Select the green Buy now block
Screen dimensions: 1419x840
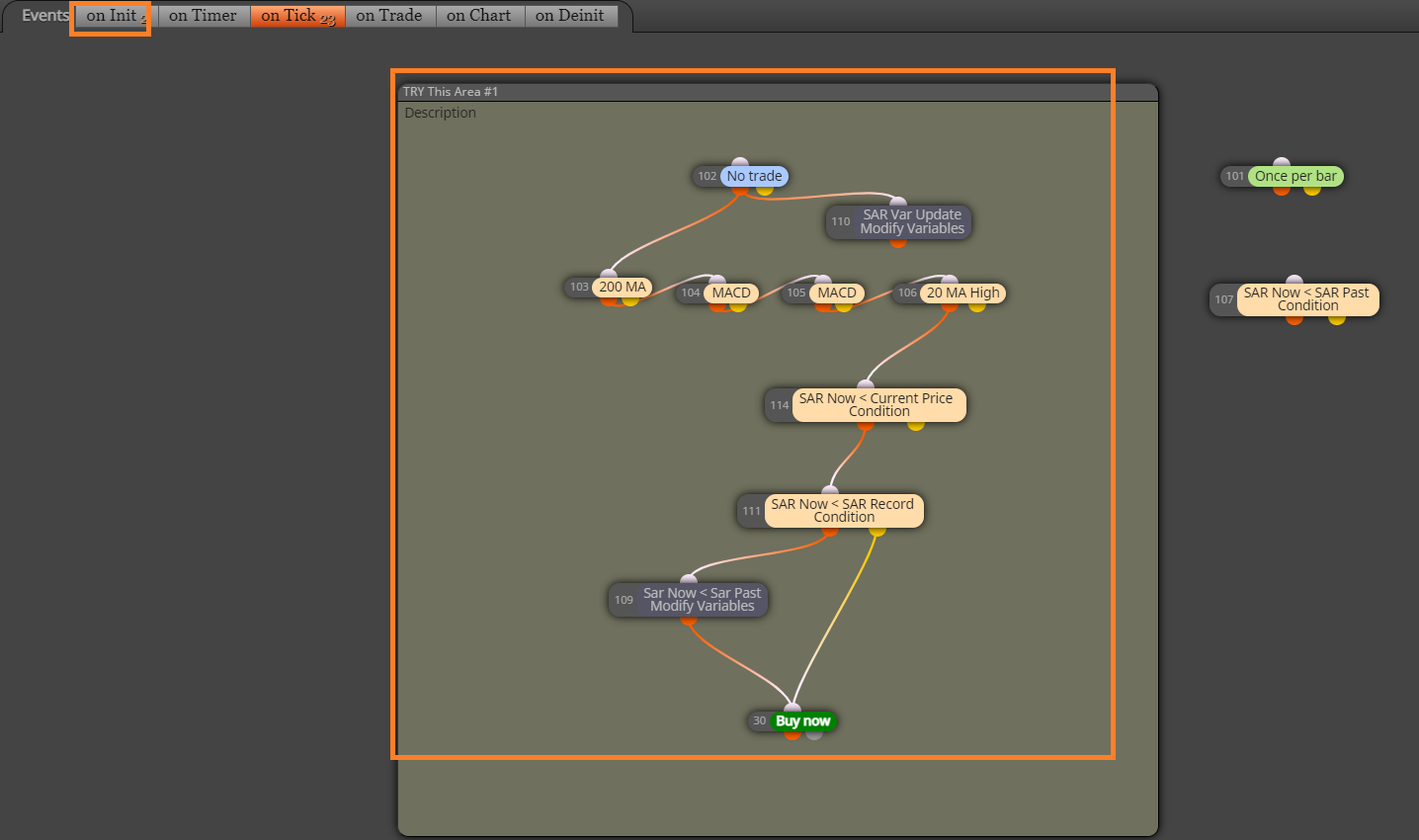coord(803,720)
